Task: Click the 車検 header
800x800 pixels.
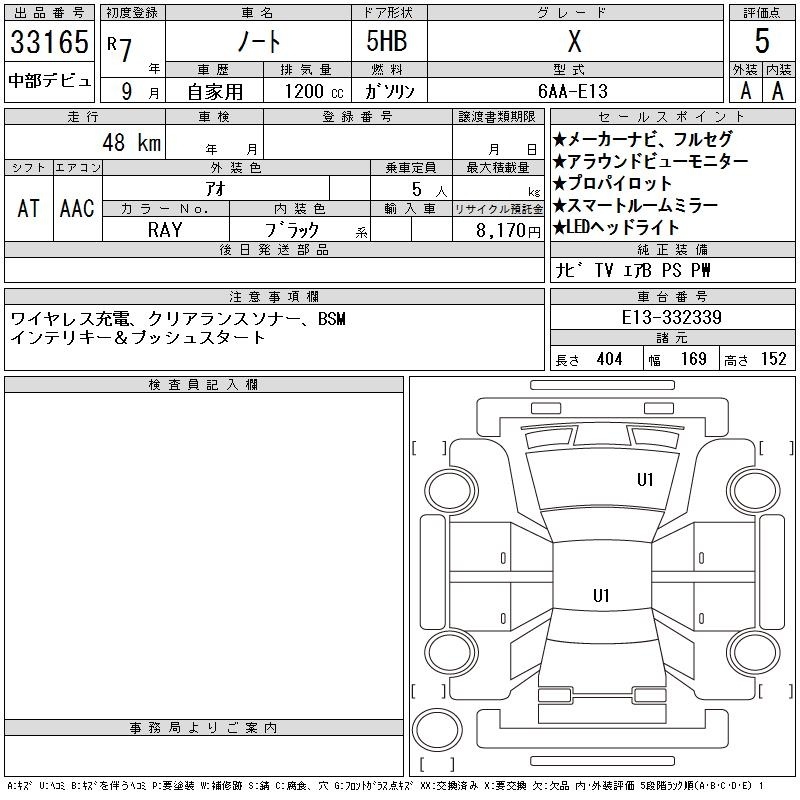Action: point(214,116)
